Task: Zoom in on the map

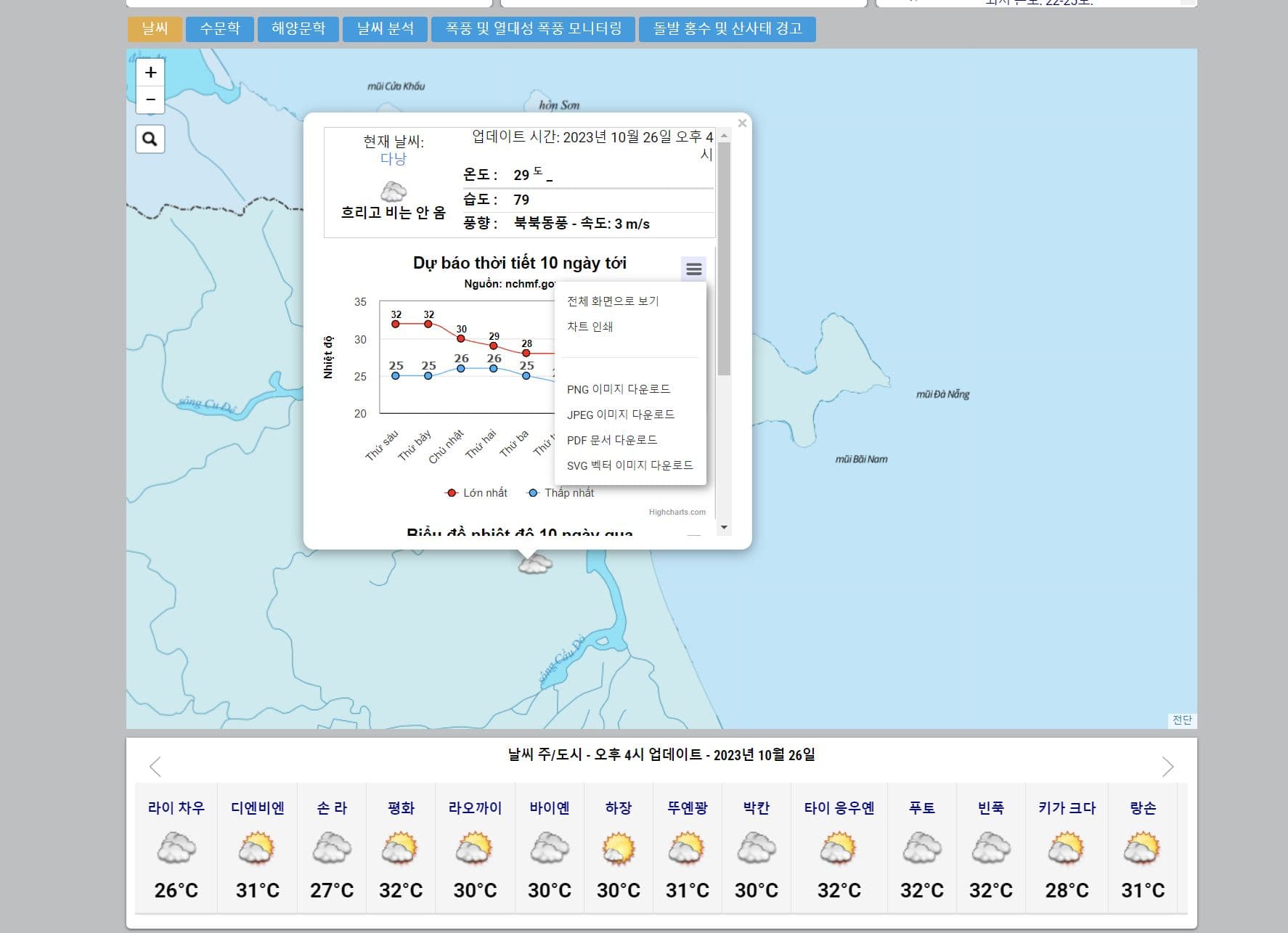Action: 150,73
